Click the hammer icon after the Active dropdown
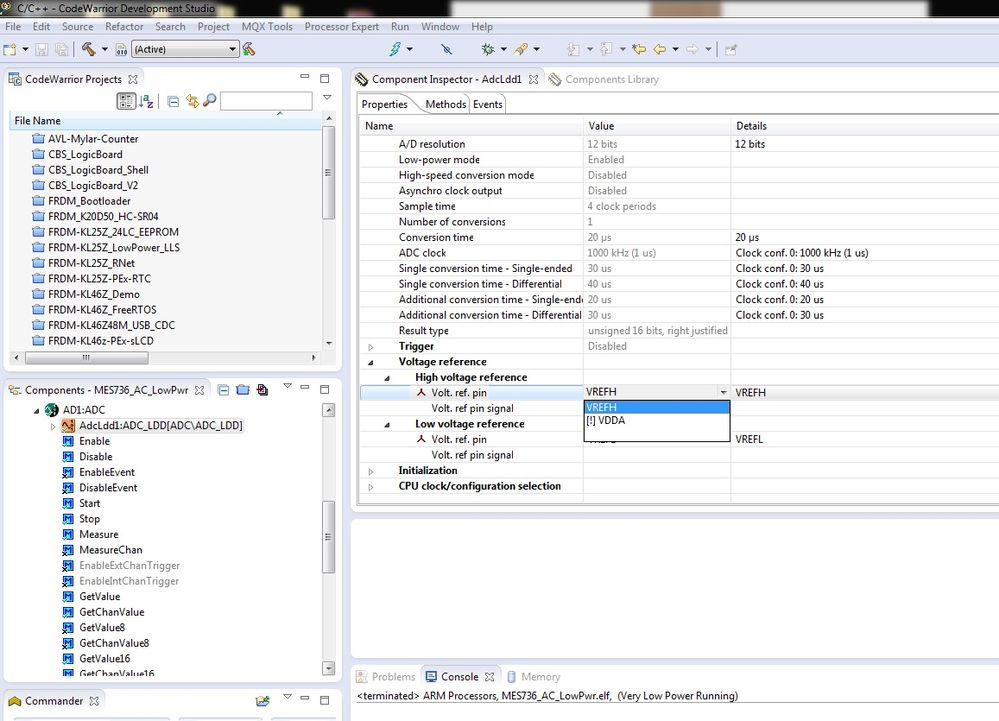The height and width of the screenshot is (721, 999). click(x=249, y=49)
